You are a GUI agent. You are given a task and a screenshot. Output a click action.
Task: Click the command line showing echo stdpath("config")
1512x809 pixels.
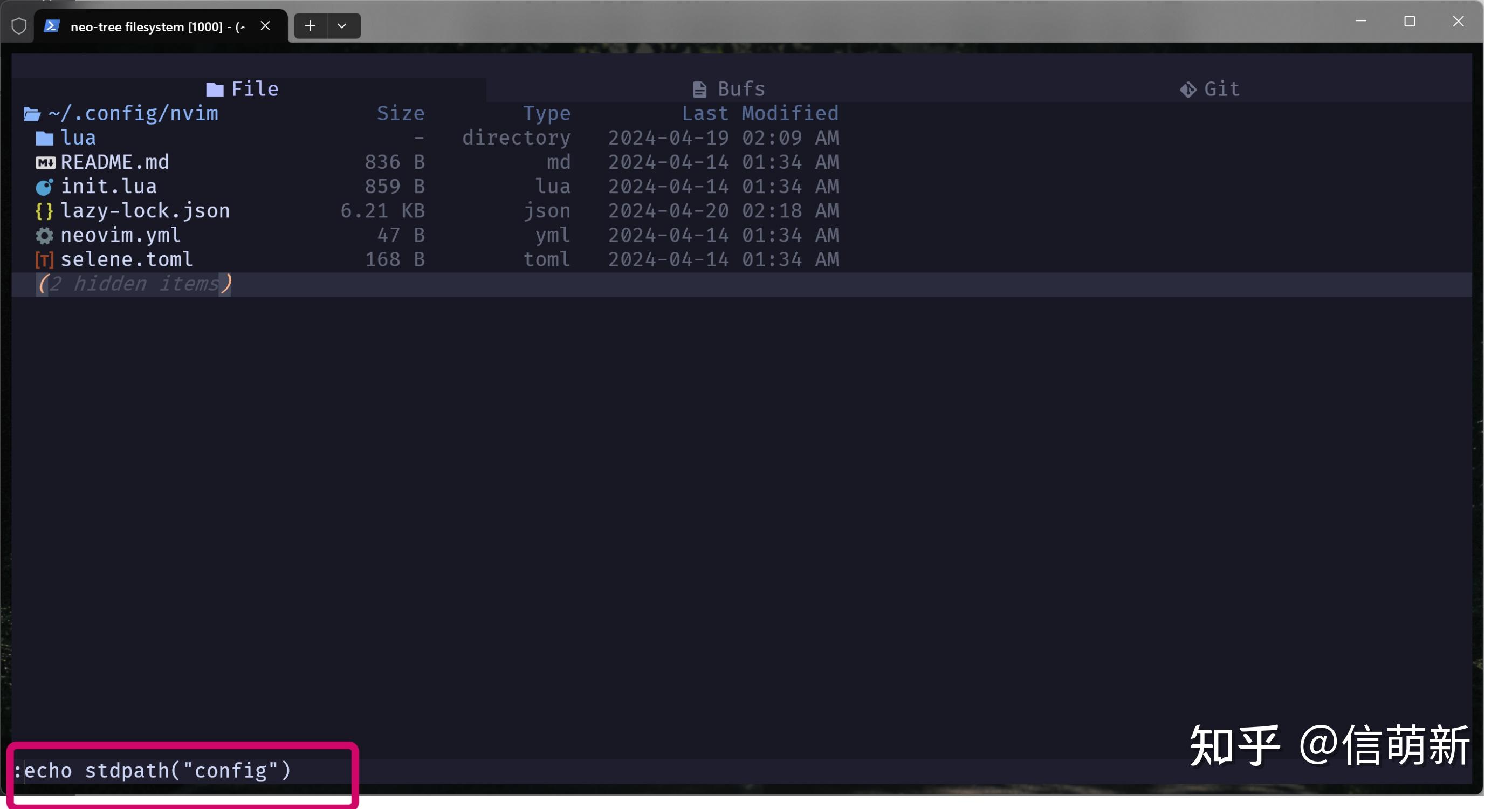click(154, 770)
